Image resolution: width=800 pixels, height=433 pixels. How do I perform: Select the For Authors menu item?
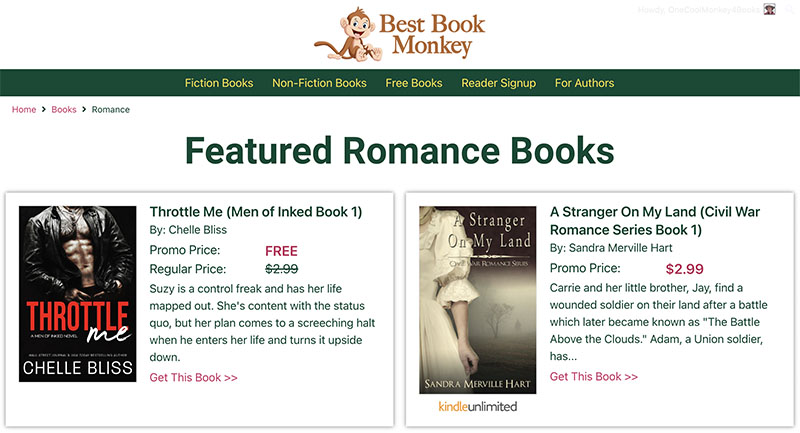(x=584, y=83)
